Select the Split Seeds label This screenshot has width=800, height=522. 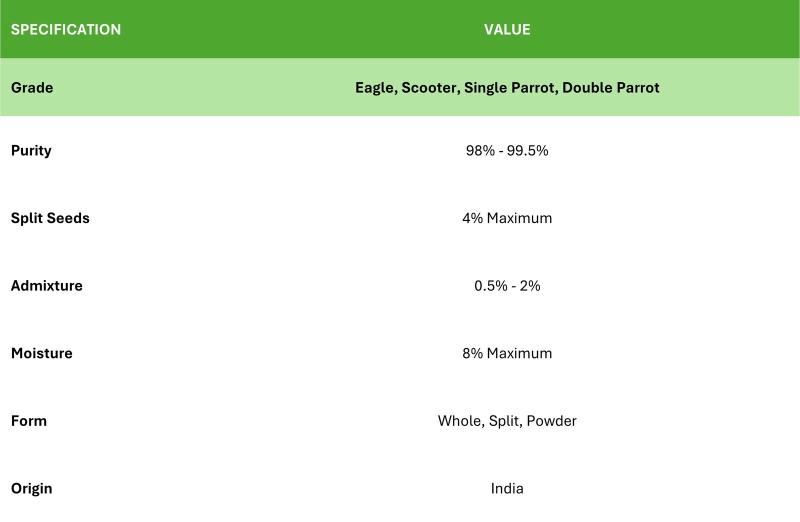coord(50,218)
